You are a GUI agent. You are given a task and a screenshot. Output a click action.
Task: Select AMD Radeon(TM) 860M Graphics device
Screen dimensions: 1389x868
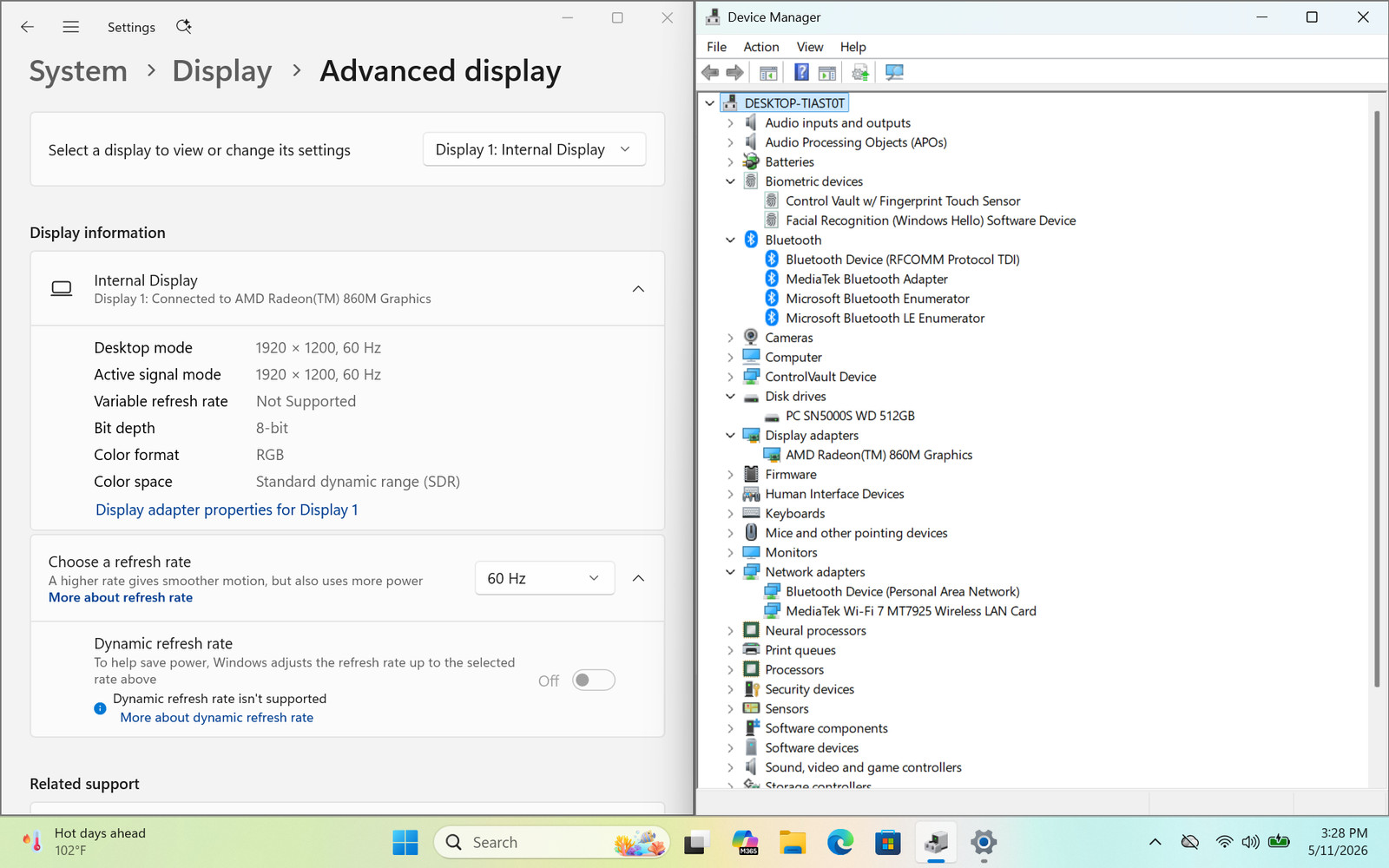879,455
